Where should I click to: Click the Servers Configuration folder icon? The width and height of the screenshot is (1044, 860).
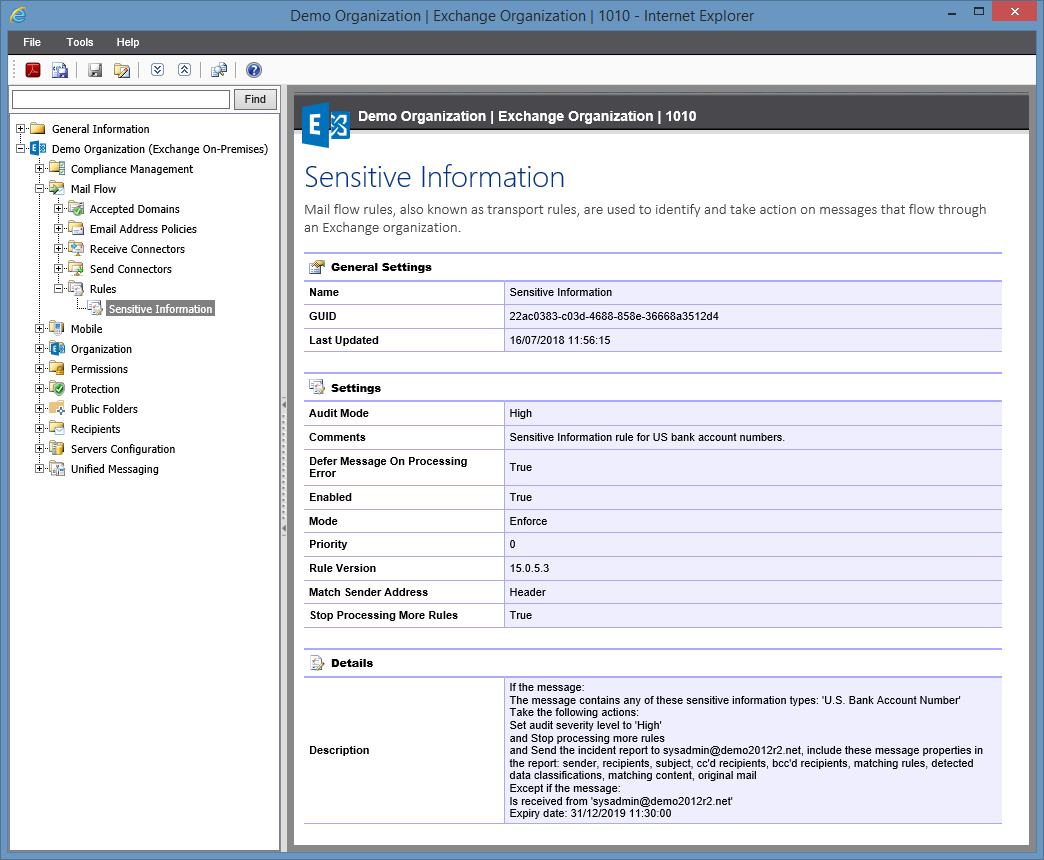(x=57, y=449)
